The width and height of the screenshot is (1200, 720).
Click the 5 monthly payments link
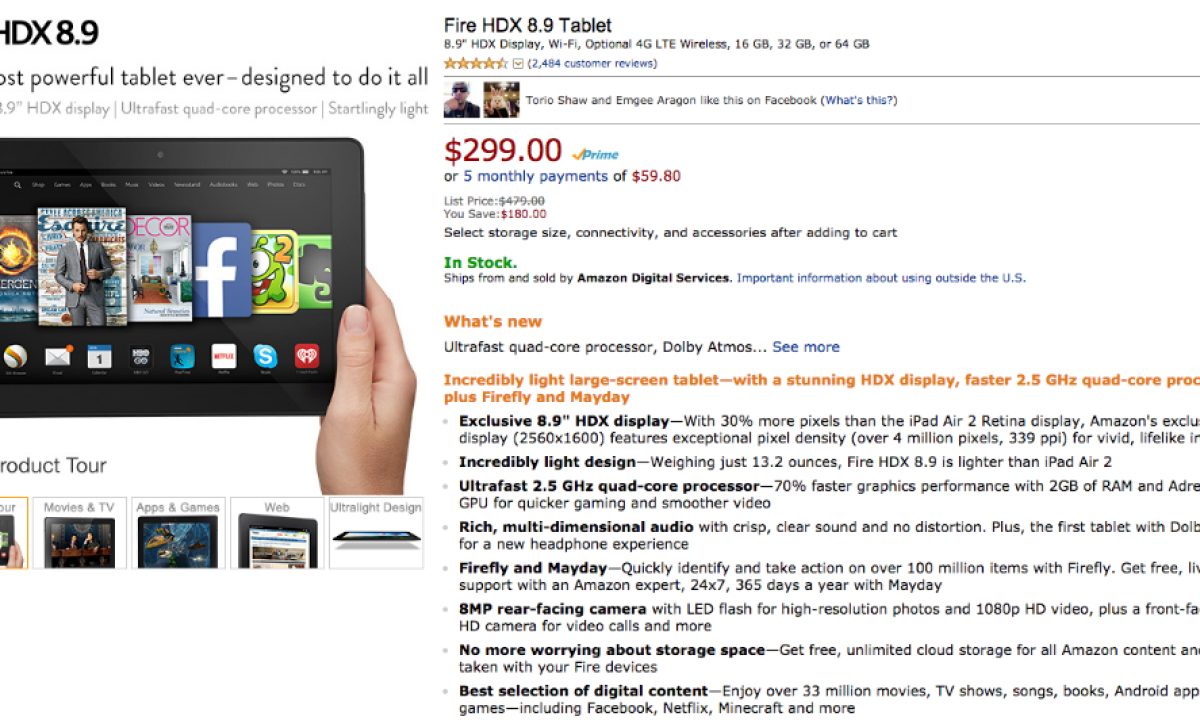(x=535, y=176)
